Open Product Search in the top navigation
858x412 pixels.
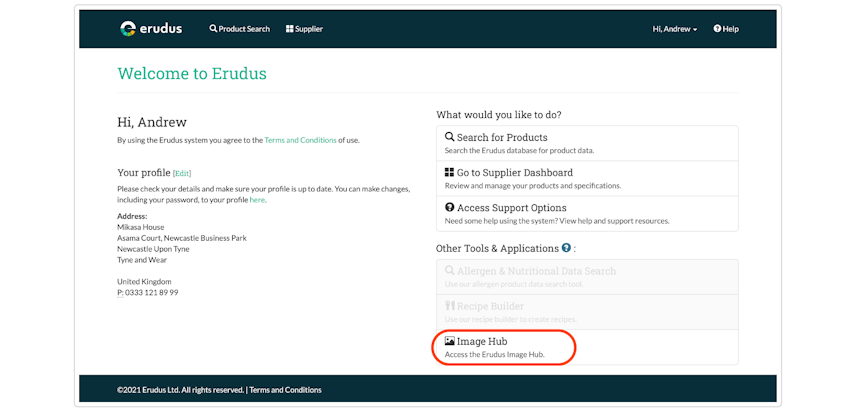[x=239, y=29]
